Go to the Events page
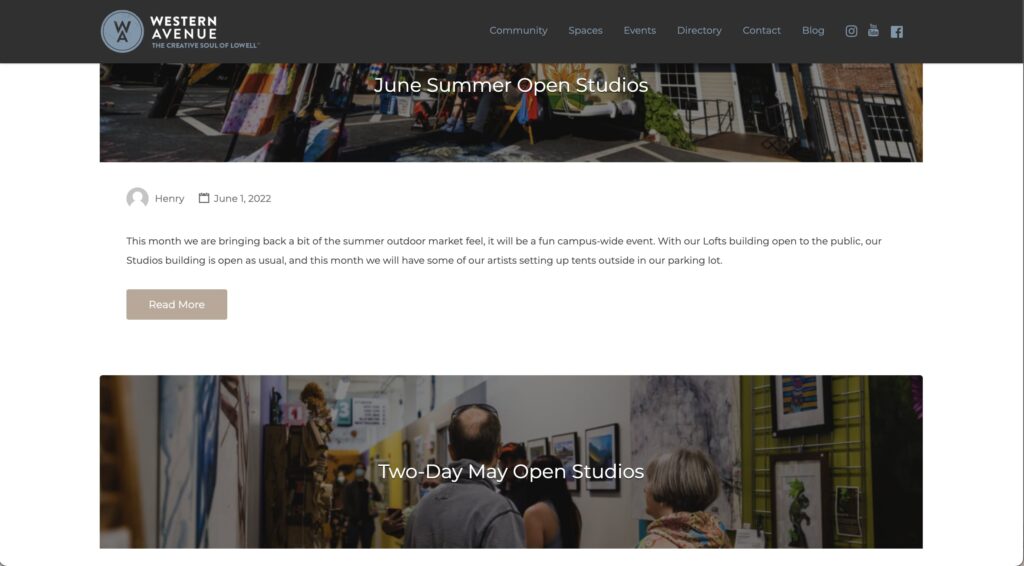The image size is (1024, 566). click(x=639, y=31)
